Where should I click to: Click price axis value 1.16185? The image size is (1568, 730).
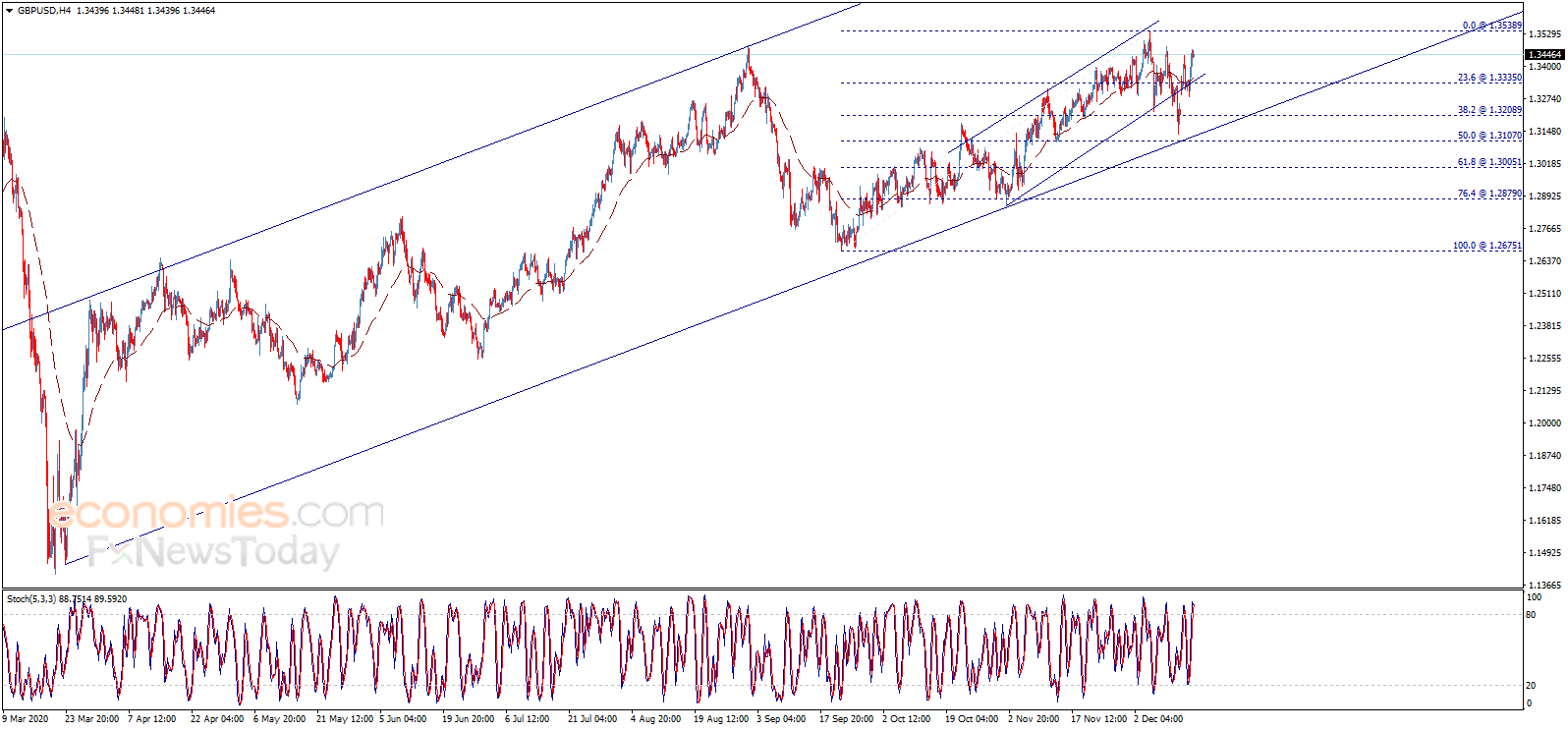click(1543, 521)
